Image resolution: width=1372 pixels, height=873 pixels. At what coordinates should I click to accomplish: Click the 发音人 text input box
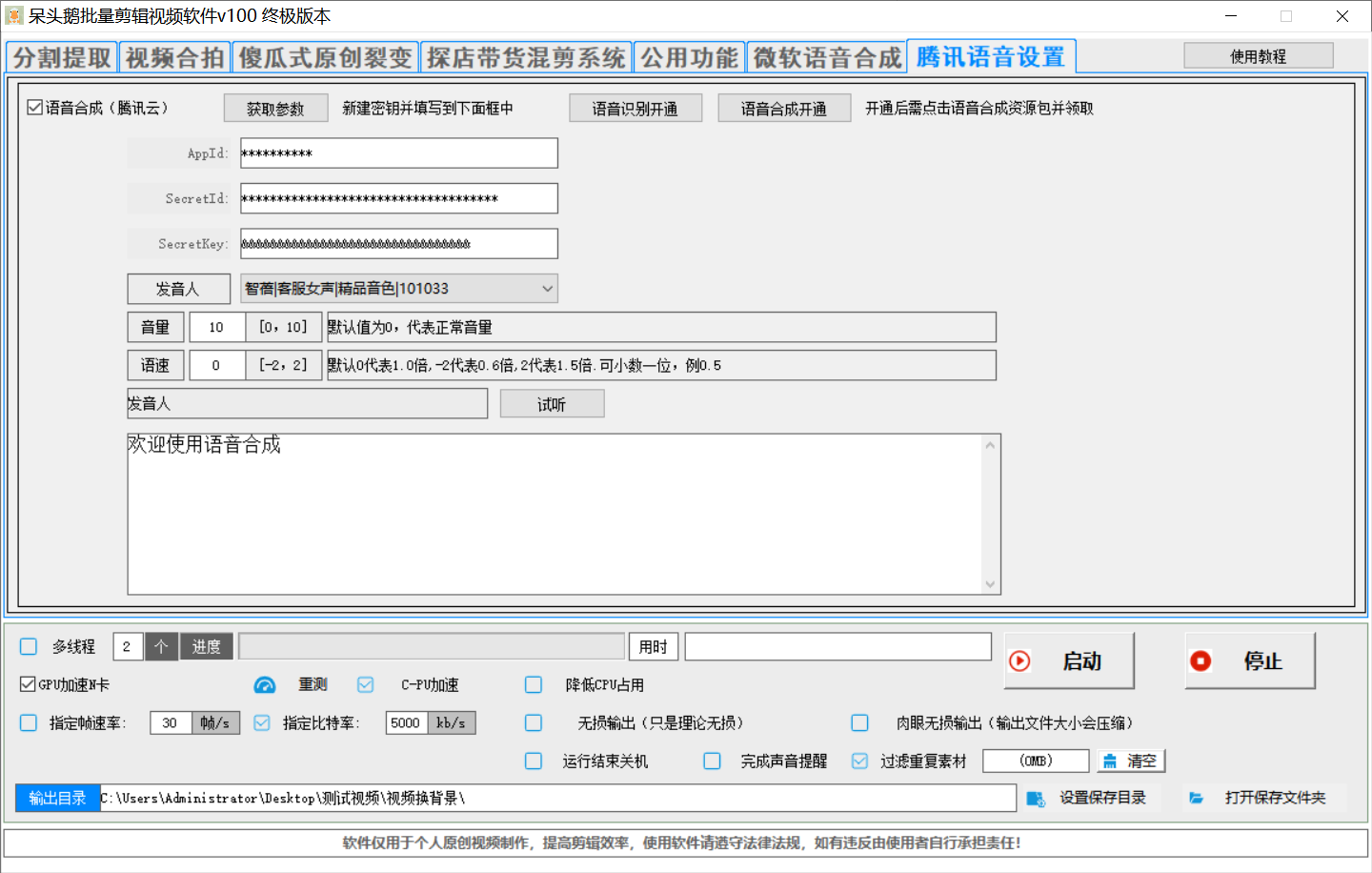pyautogui.click(x=308, y=404)
